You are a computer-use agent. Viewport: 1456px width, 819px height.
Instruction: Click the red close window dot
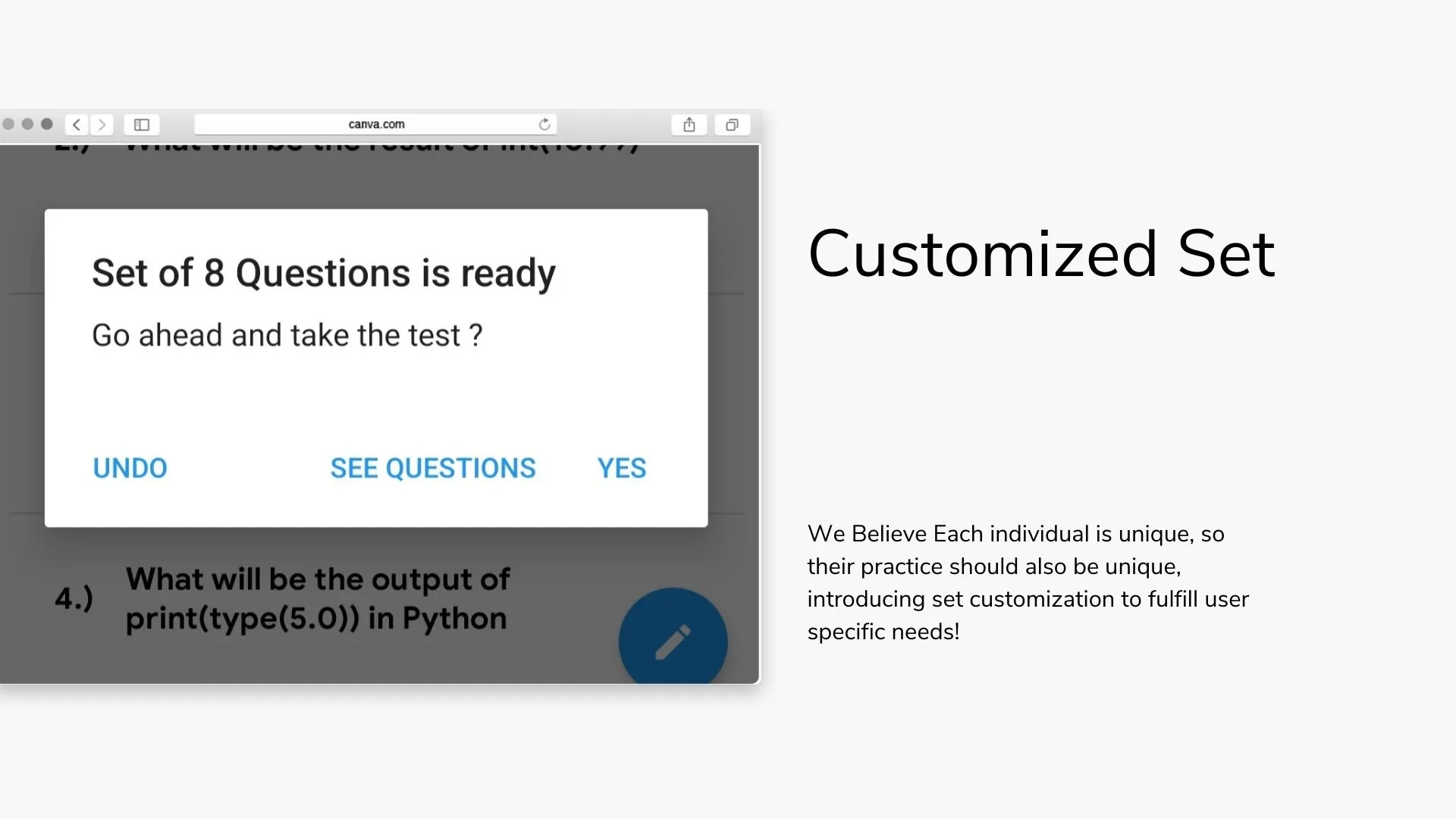click(8, 124)
